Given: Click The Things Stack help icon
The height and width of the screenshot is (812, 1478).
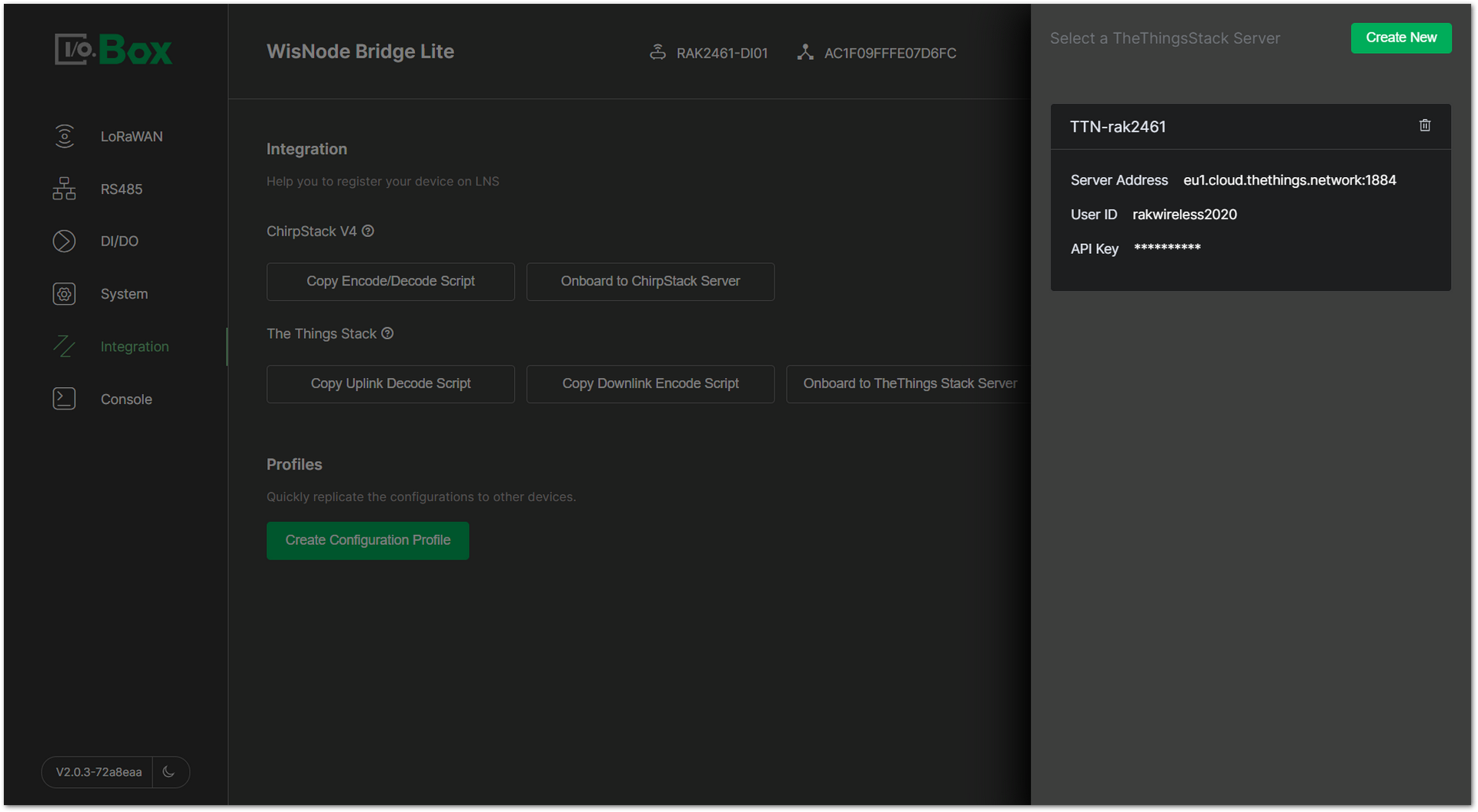Looking at the screenshot, I should pos(387,333).
